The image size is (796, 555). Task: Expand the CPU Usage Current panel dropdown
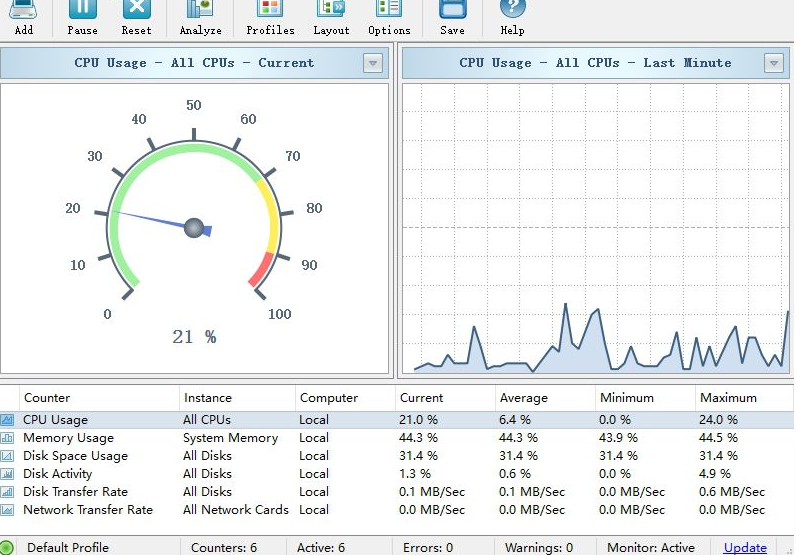point(372,63)
